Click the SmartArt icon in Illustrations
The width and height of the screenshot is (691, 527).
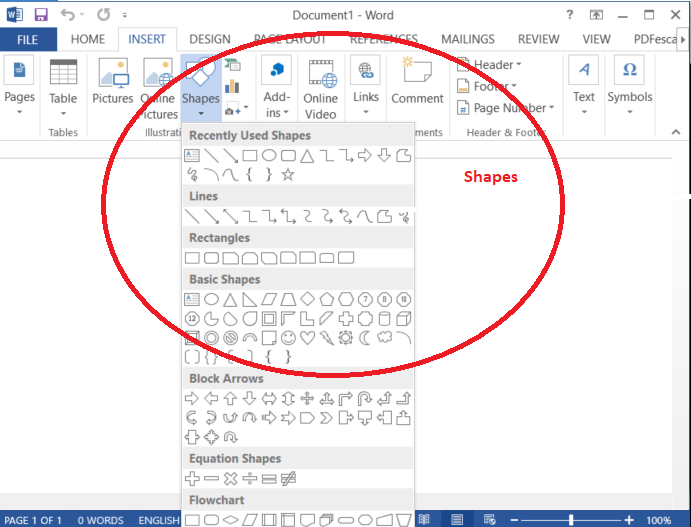(x=232, y=66)
